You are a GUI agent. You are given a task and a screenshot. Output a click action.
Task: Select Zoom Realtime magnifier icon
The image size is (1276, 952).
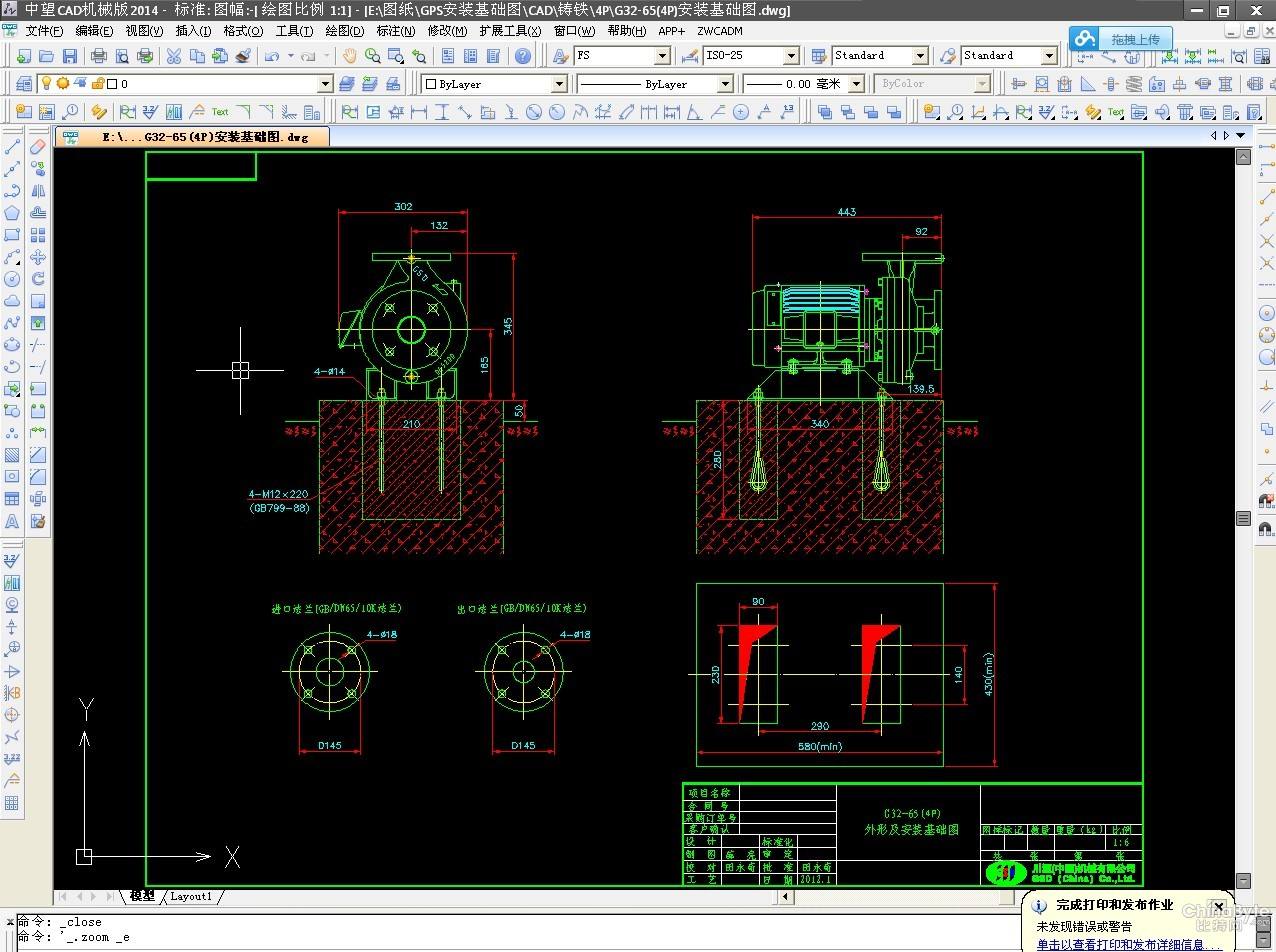pyautogui.click(x=373, y=56)
